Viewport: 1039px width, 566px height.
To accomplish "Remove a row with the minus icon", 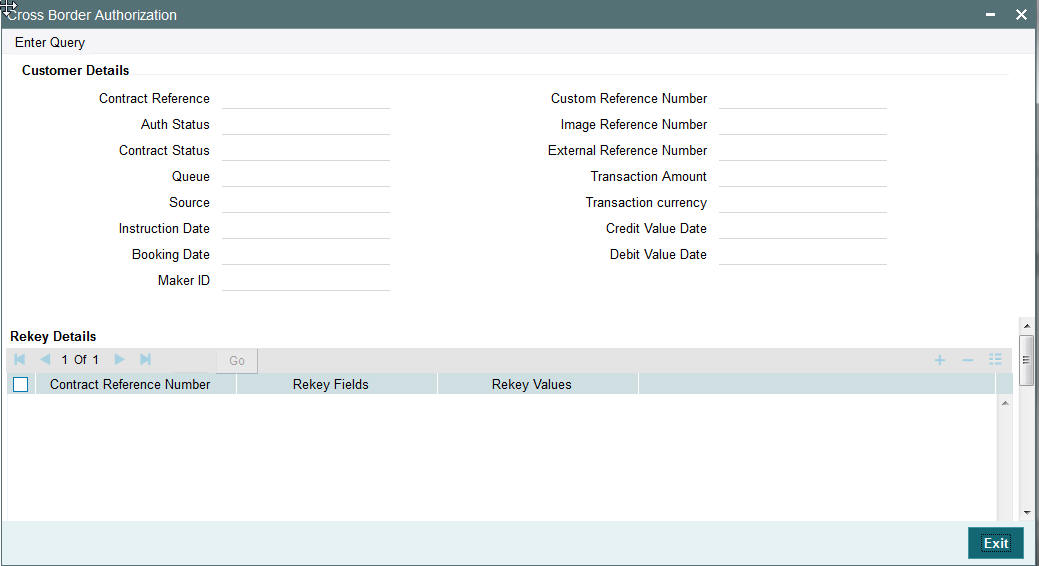I will [x=967, y=360].
